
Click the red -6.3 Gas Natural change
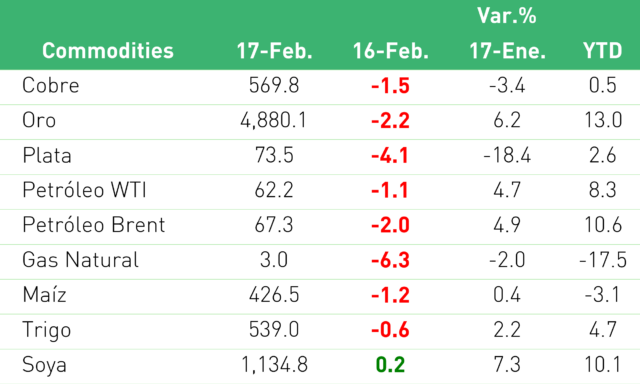pyautogui.click(x=390, y=260)
